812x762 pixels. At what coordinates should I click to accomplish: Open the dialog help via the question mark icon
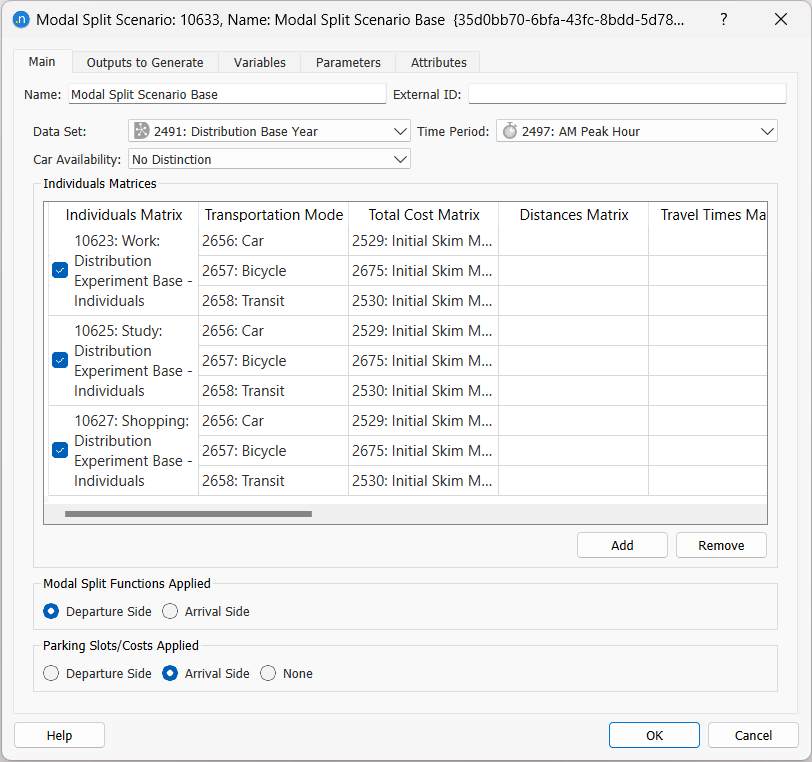pyautogui.click(x=723, y=20)
